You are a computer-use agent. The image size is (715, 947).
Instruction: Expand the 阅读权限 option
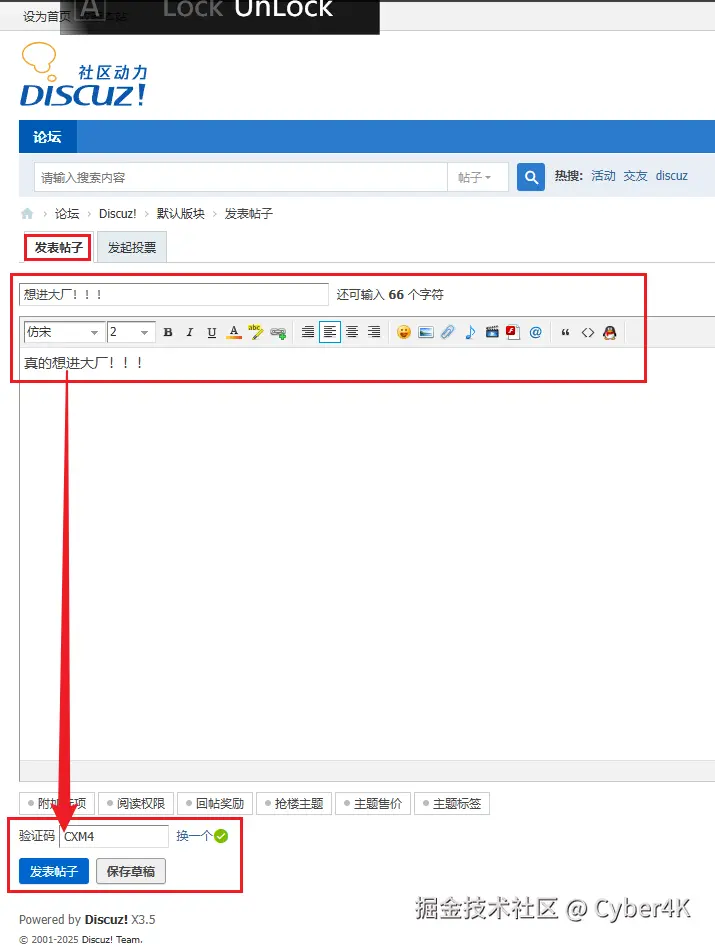click(136, 803)
